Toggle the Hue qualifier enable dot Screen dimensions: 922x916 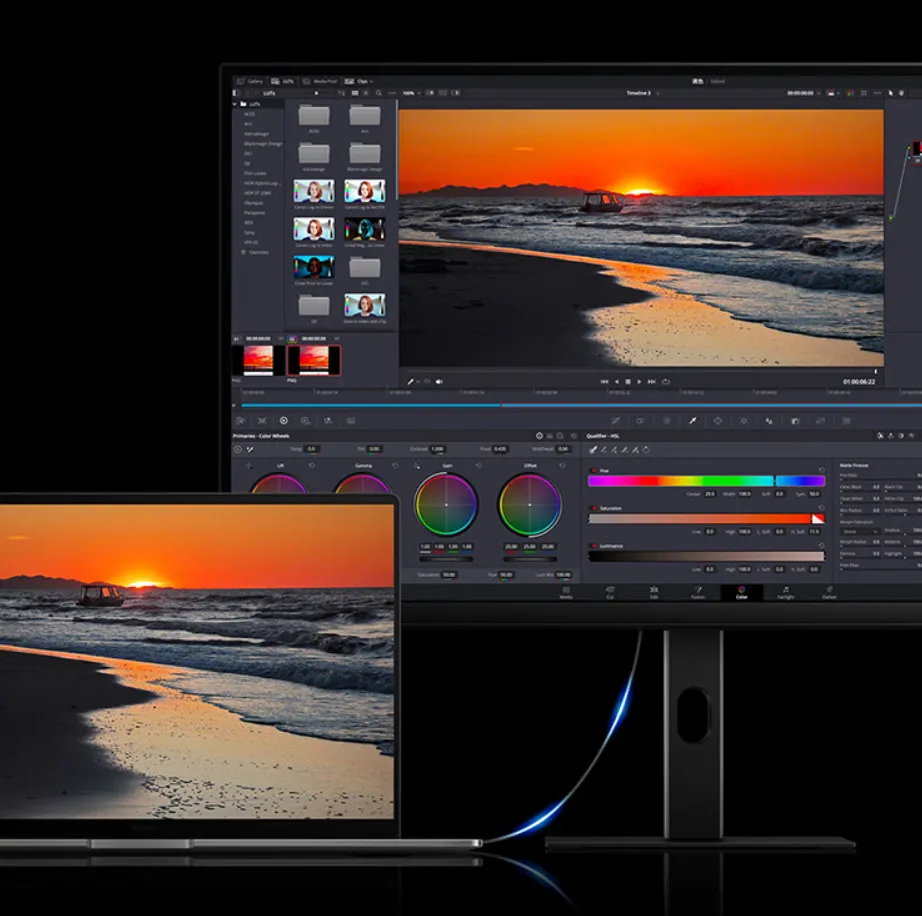593,469
